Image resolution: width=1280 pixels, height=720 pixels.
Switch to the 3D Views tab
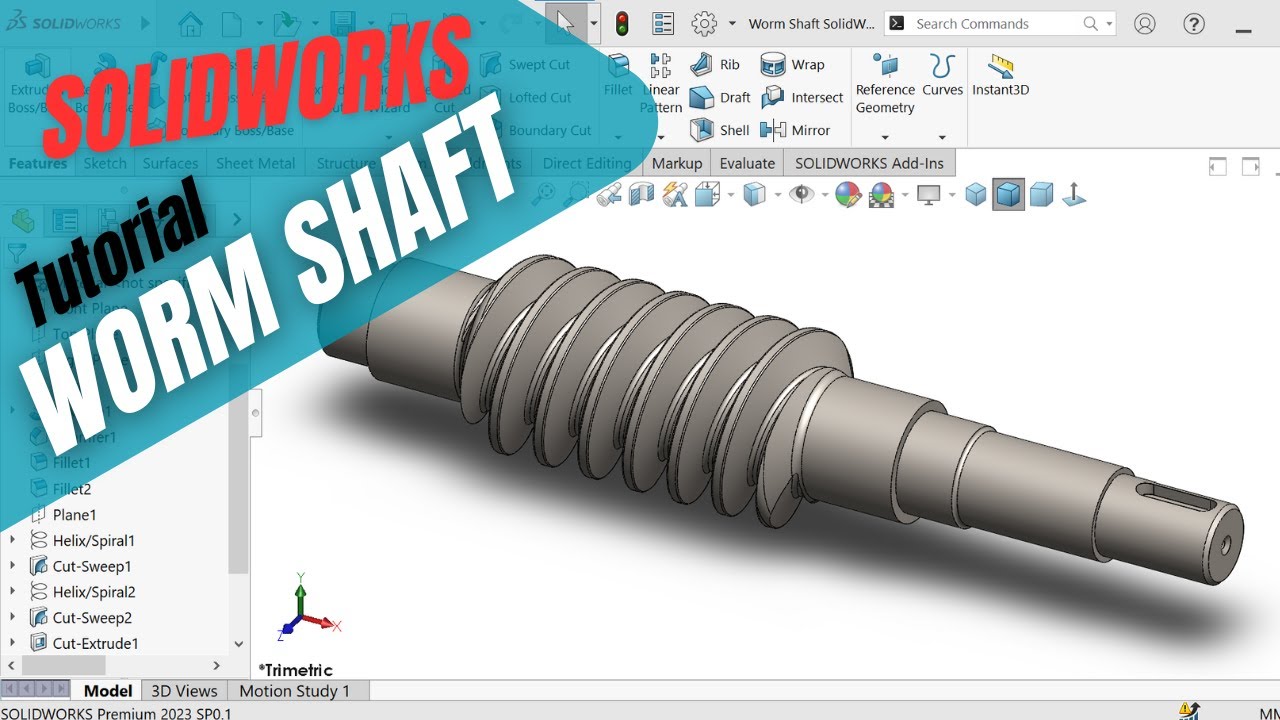(x=184, y=690)
